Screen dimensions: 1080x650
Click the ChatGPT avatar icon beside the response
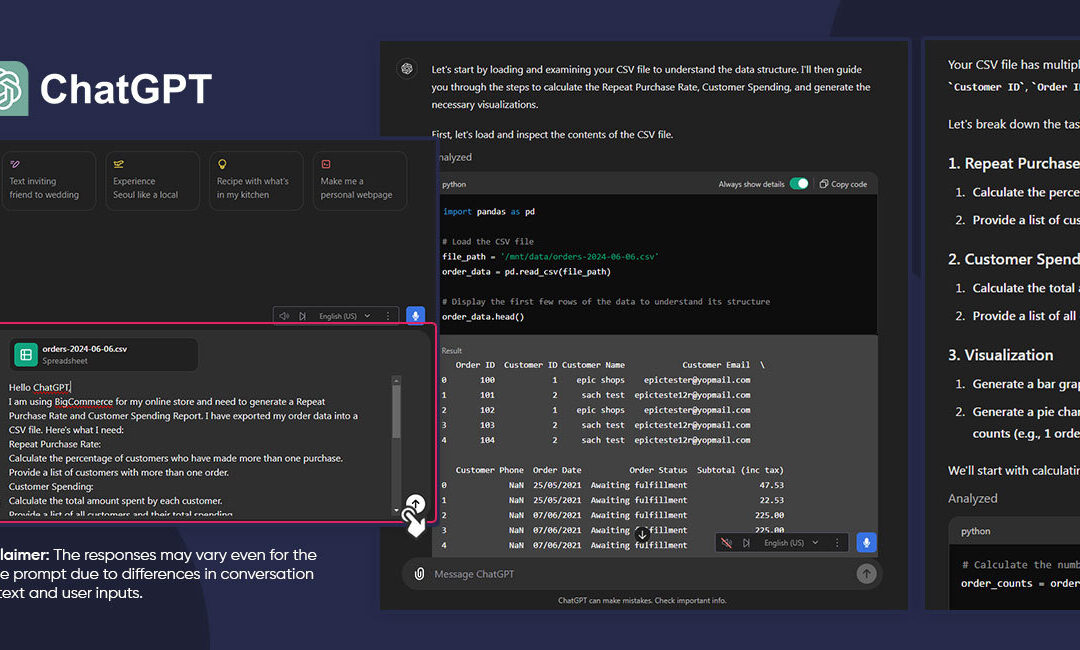coord(407,68)
